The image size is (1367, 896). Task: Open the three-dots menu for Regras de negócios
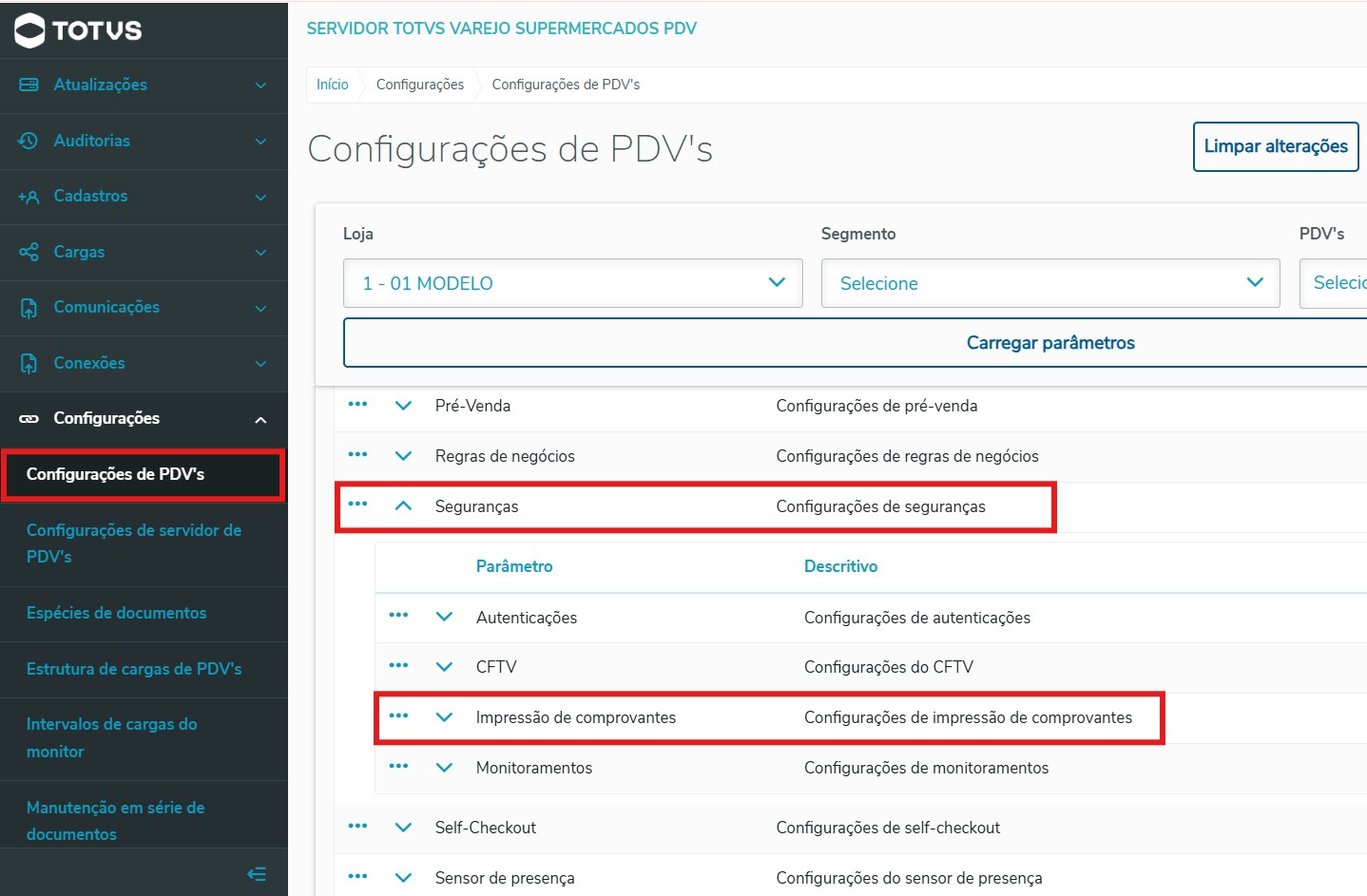coord(357,454)
